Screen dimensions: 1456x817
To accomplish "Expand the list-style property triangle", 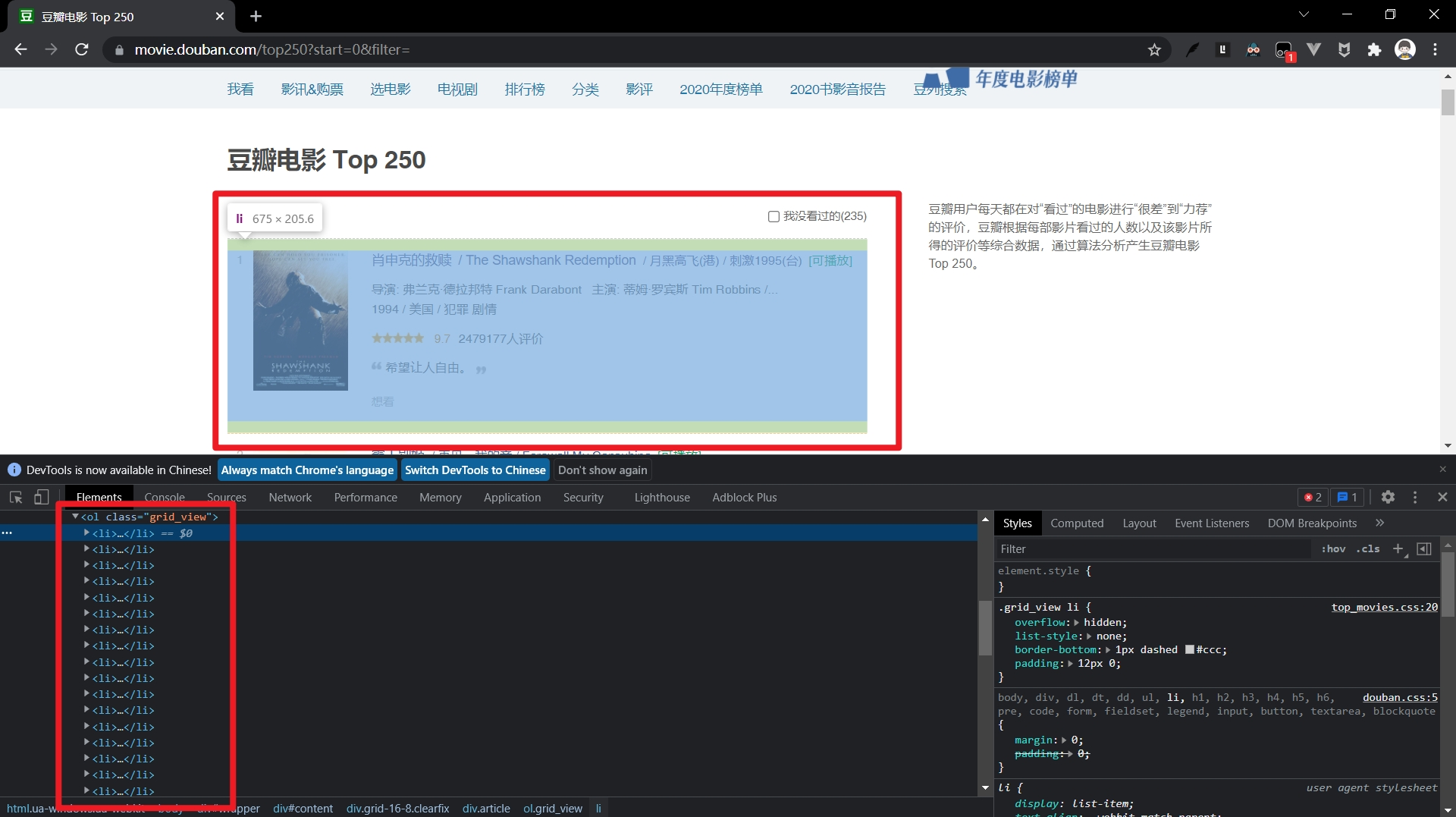I will pyautogui.click(x=1089, y=636).
